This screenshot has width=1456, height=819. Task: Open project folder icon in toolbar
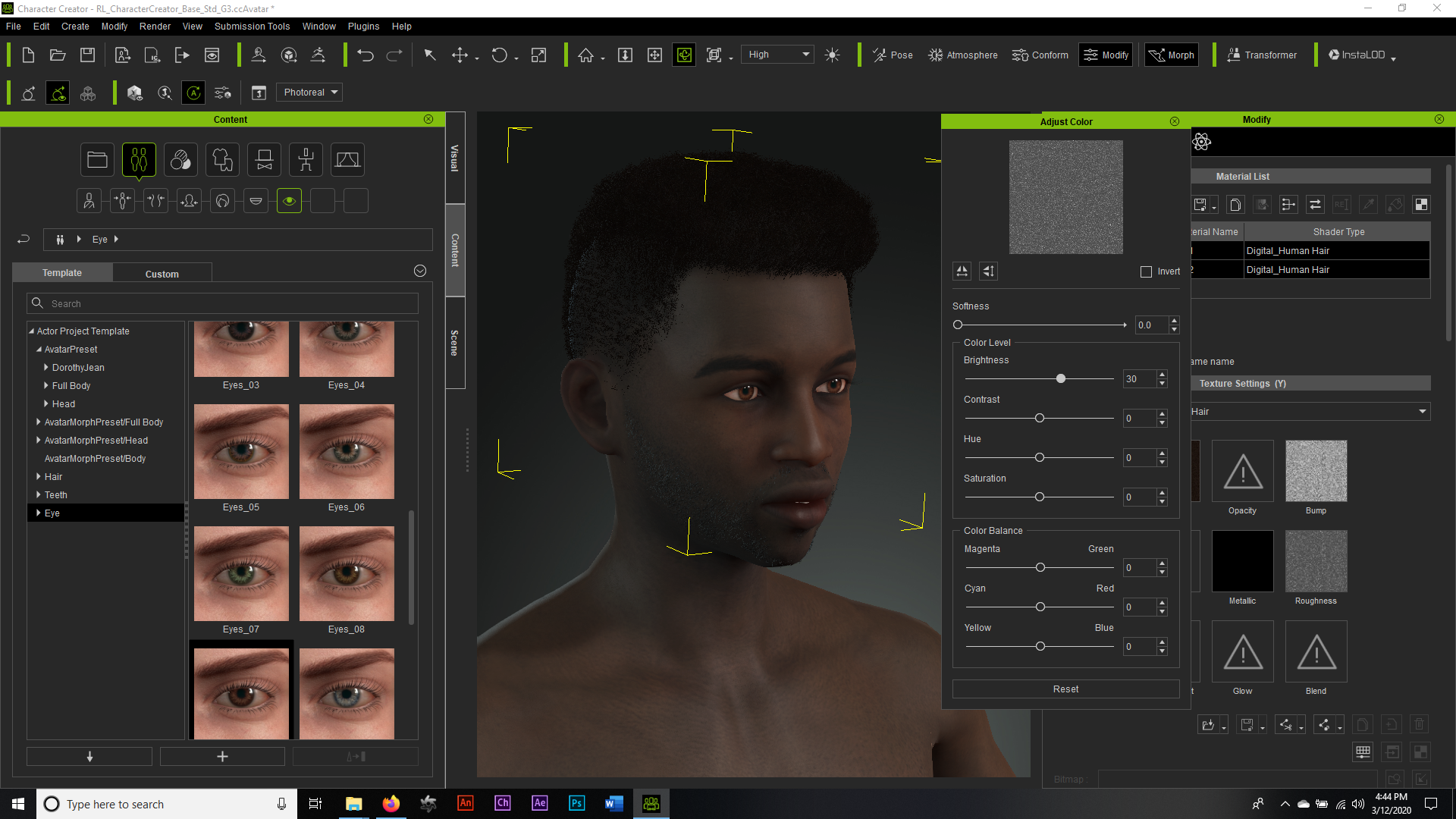[x=58, y=55]
